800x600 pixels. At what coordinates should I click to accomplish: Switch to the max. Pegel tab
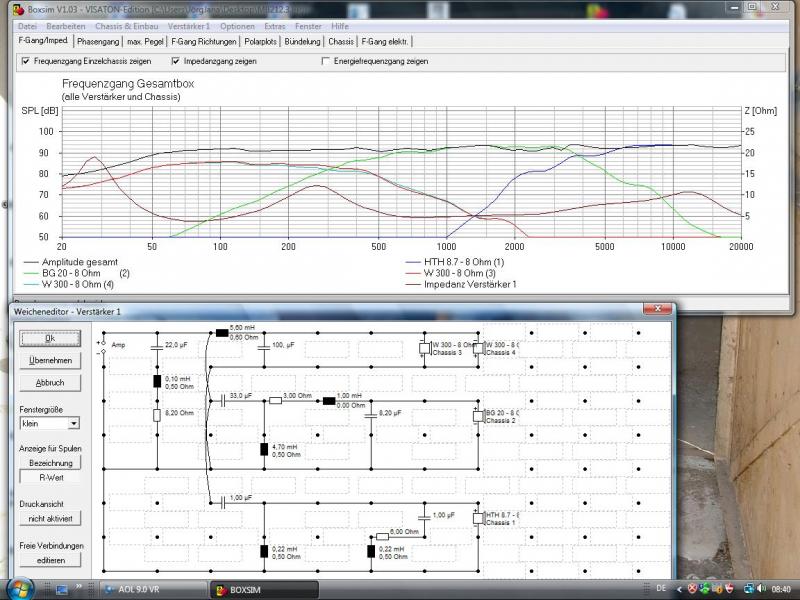[x=145, y=42]
